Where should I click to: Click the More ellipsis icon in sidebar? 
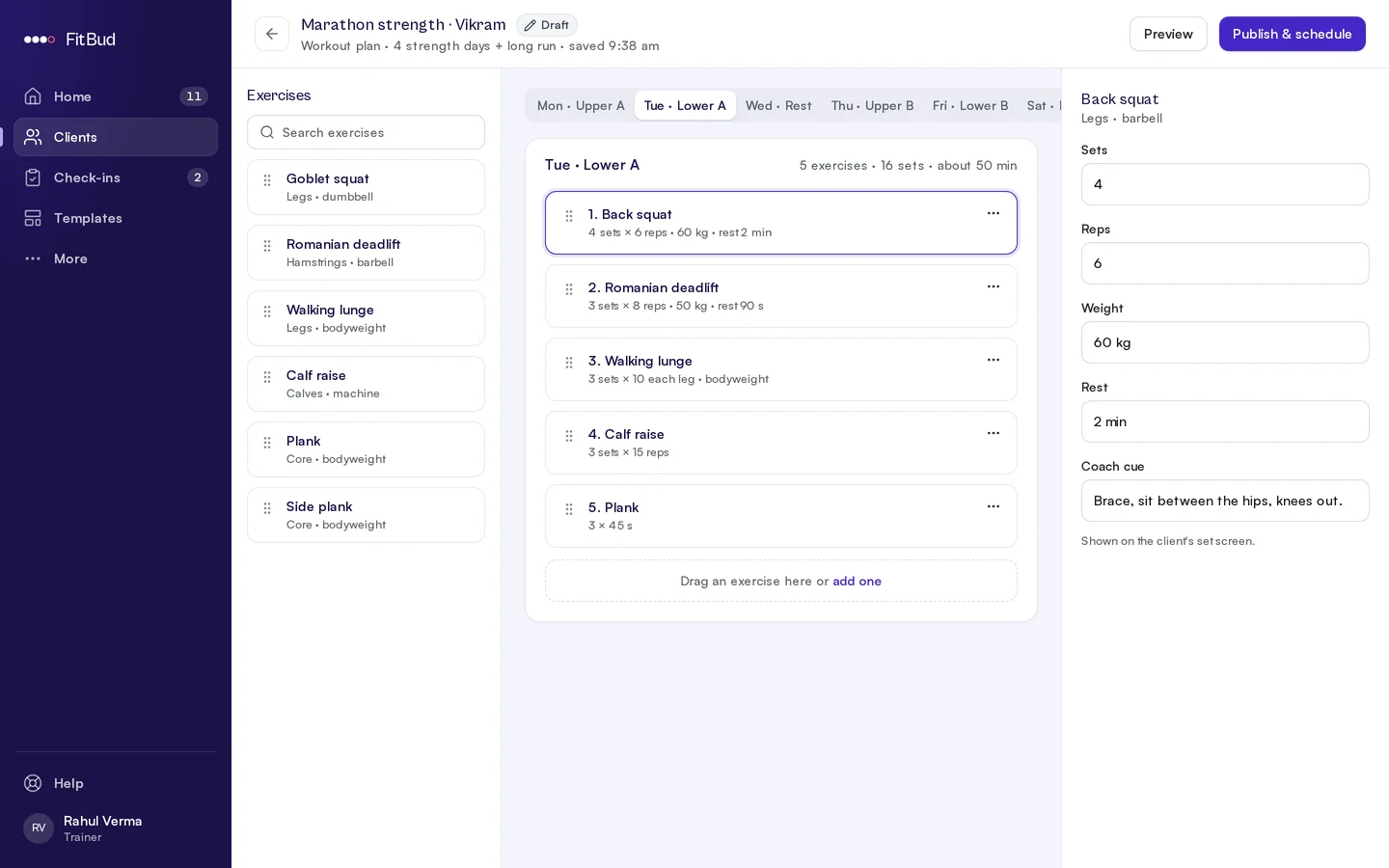coord(33,258)
